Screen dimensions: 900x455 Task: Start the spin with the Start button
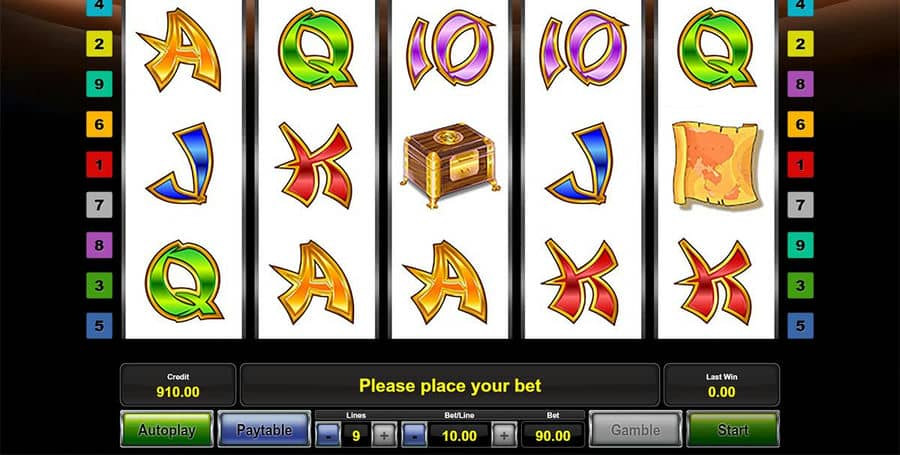733,430
